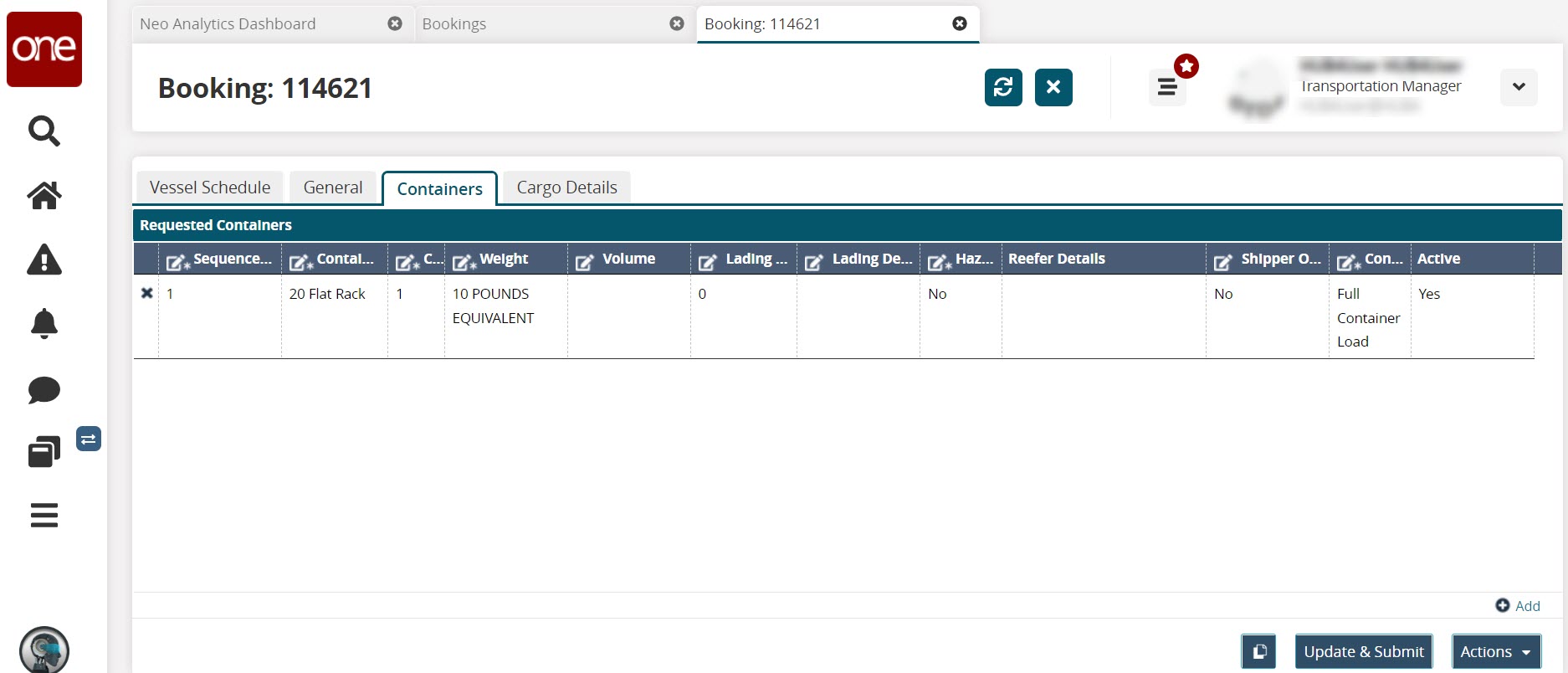Click the Container type column header
Viewport: 1568px width, 673px height.
tap(335, 259)
